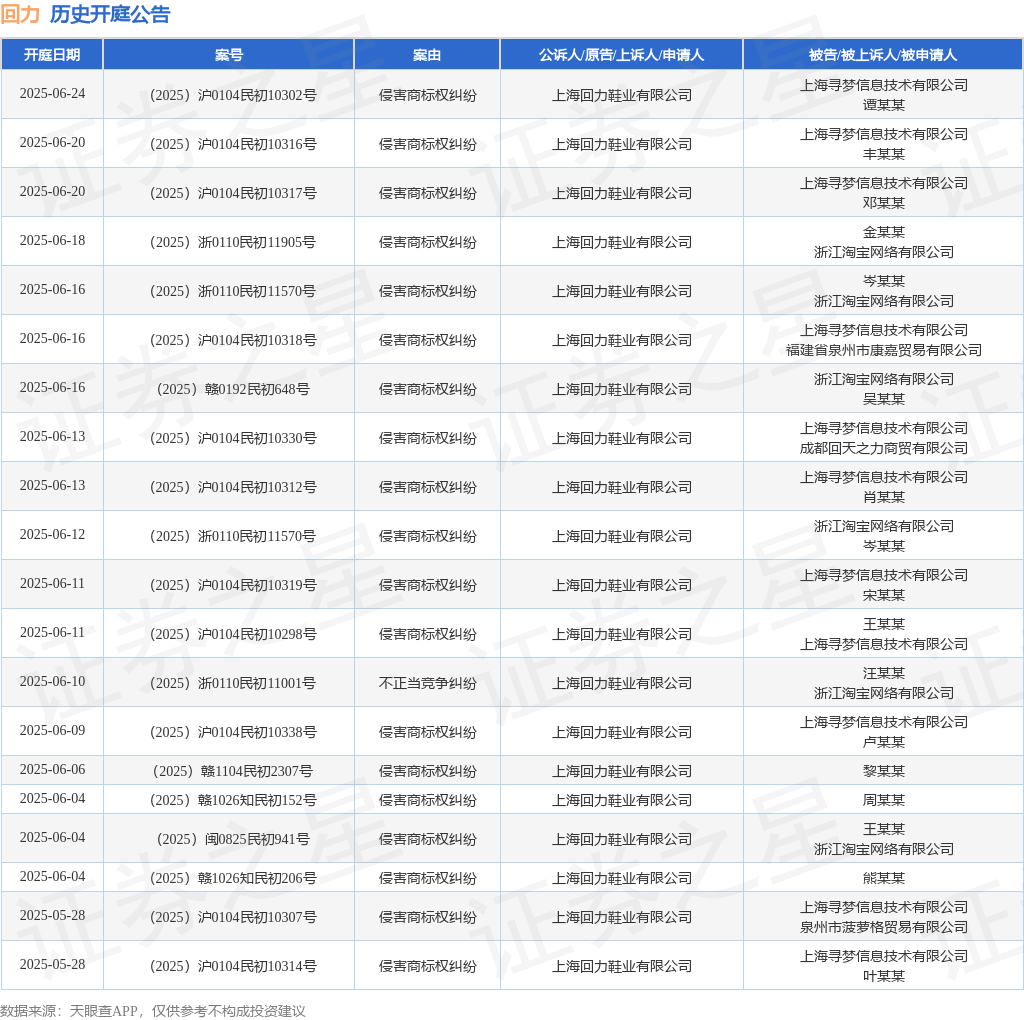This screenshot has width=1024, height=1020.
Task: Click defendant name 周某某
Action: click(x=884, y=800)
